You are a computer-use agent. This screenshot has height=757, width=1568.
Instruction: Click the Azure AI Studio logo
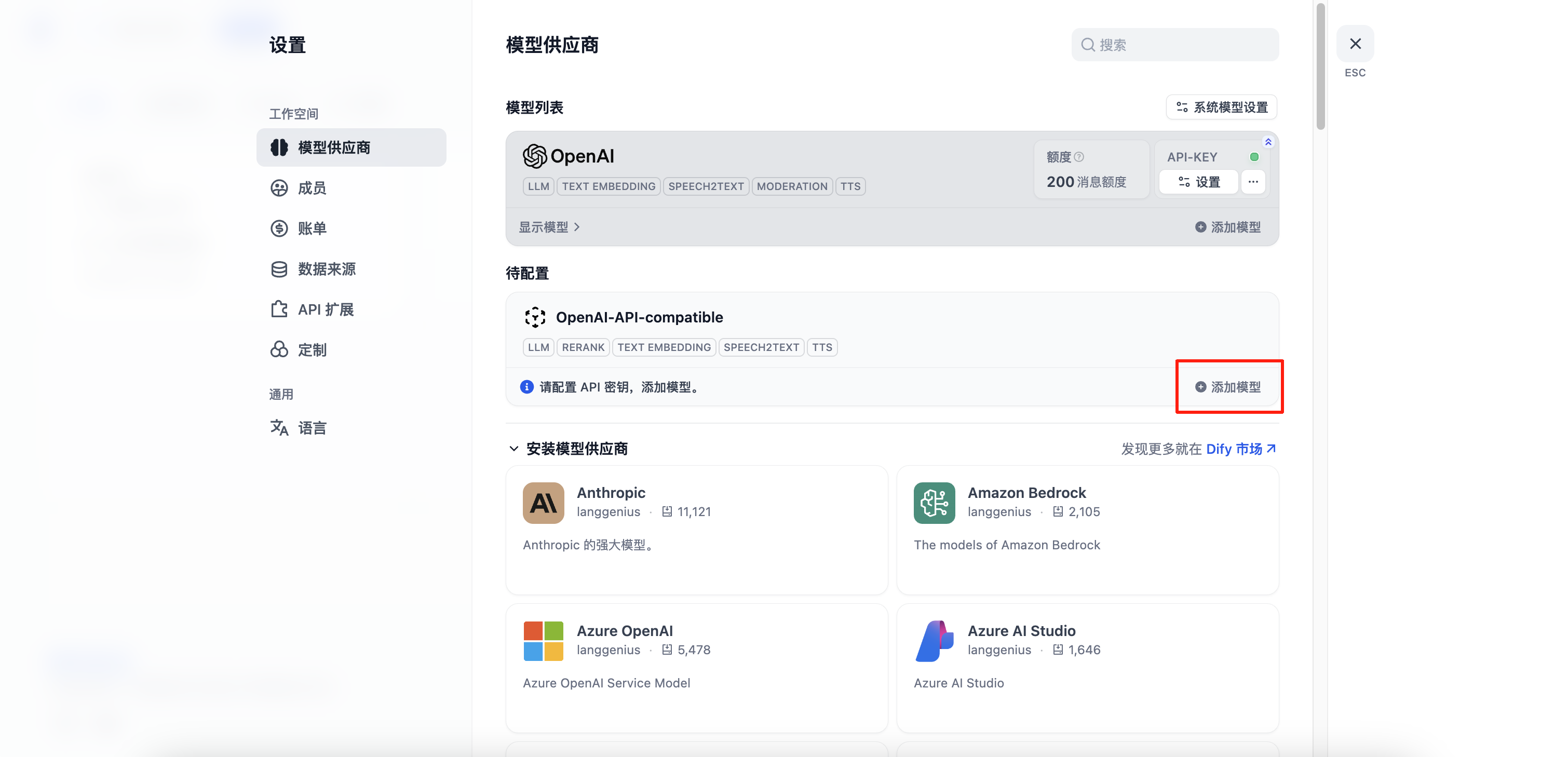pos(934,641)
